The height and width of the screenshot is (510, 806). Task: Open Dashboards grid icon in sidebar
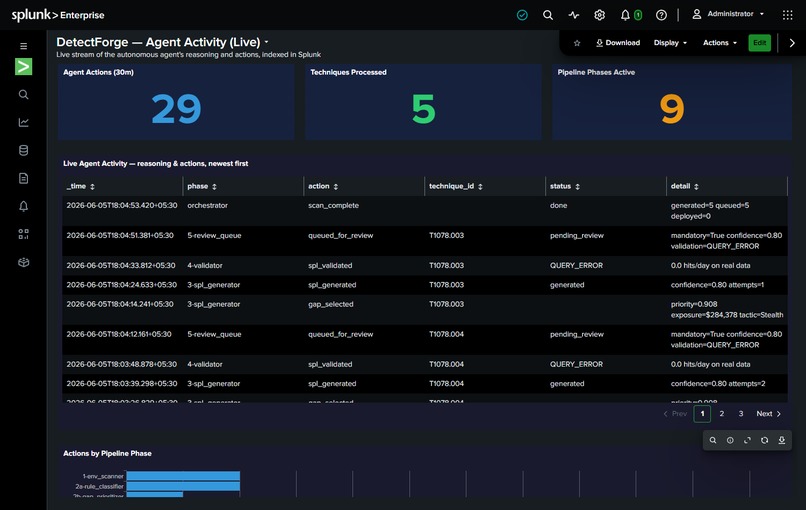tap(24, 234)
